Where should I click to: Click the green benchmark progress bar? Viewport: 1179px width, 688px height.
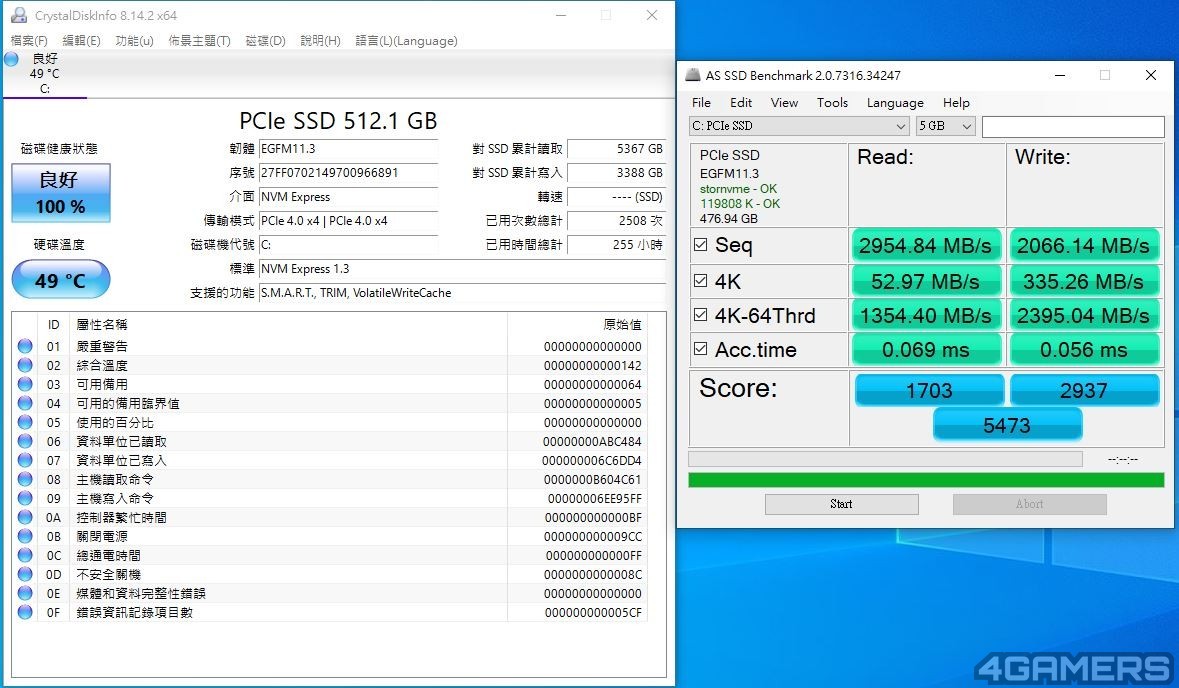pyautogui.click(x=926, y=480)
